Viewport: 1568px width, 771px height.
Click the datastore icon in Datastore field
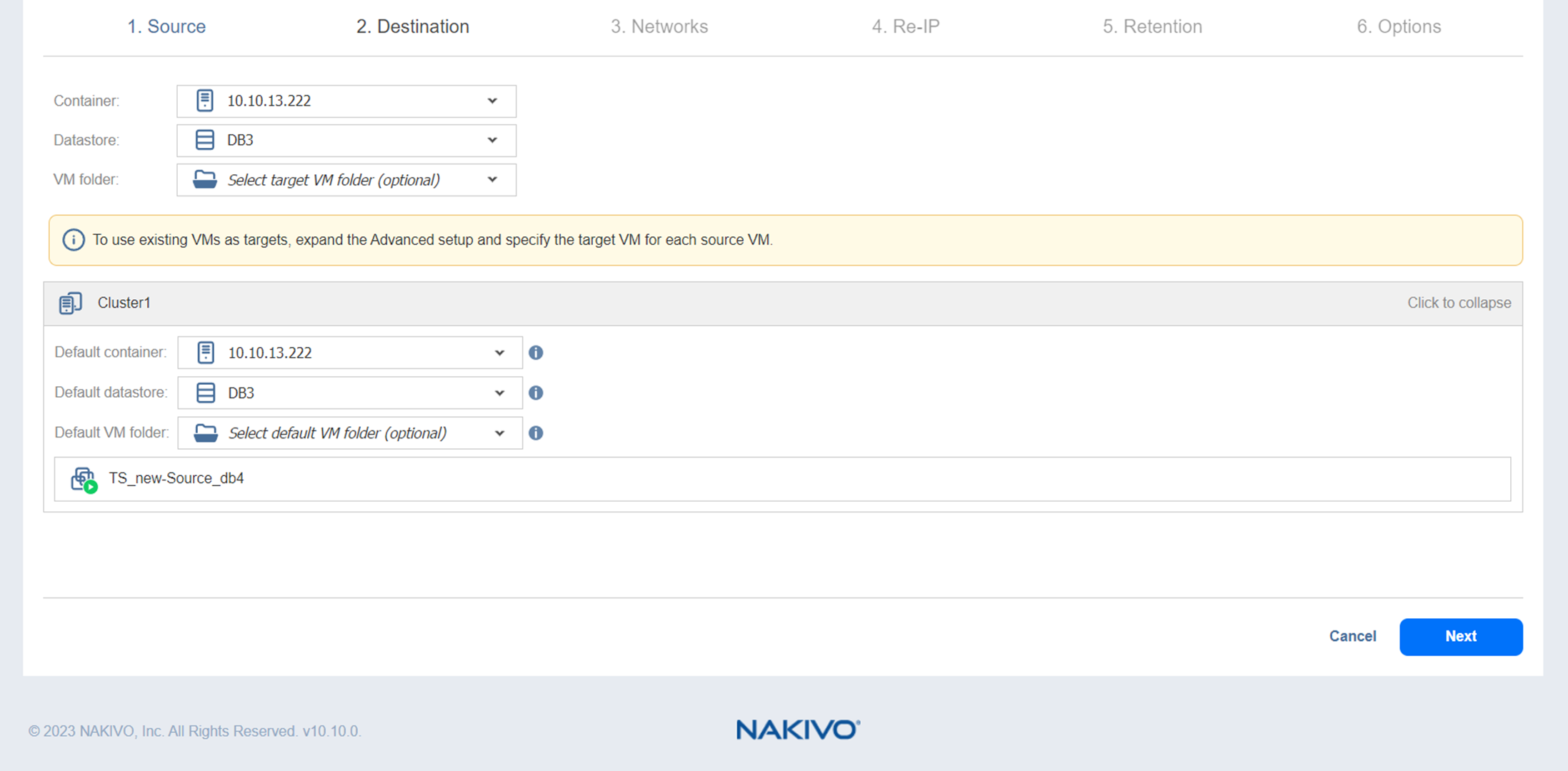point(205,140)
